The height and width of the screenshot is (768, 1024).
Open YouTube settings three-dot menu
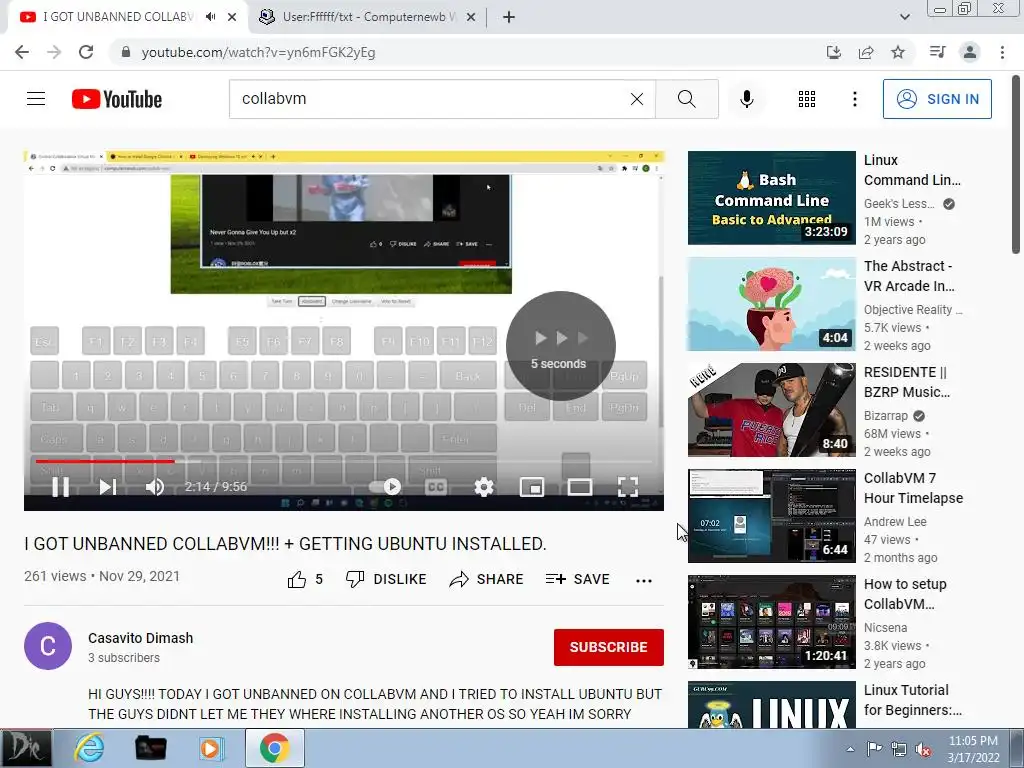[x=854, y=99]
